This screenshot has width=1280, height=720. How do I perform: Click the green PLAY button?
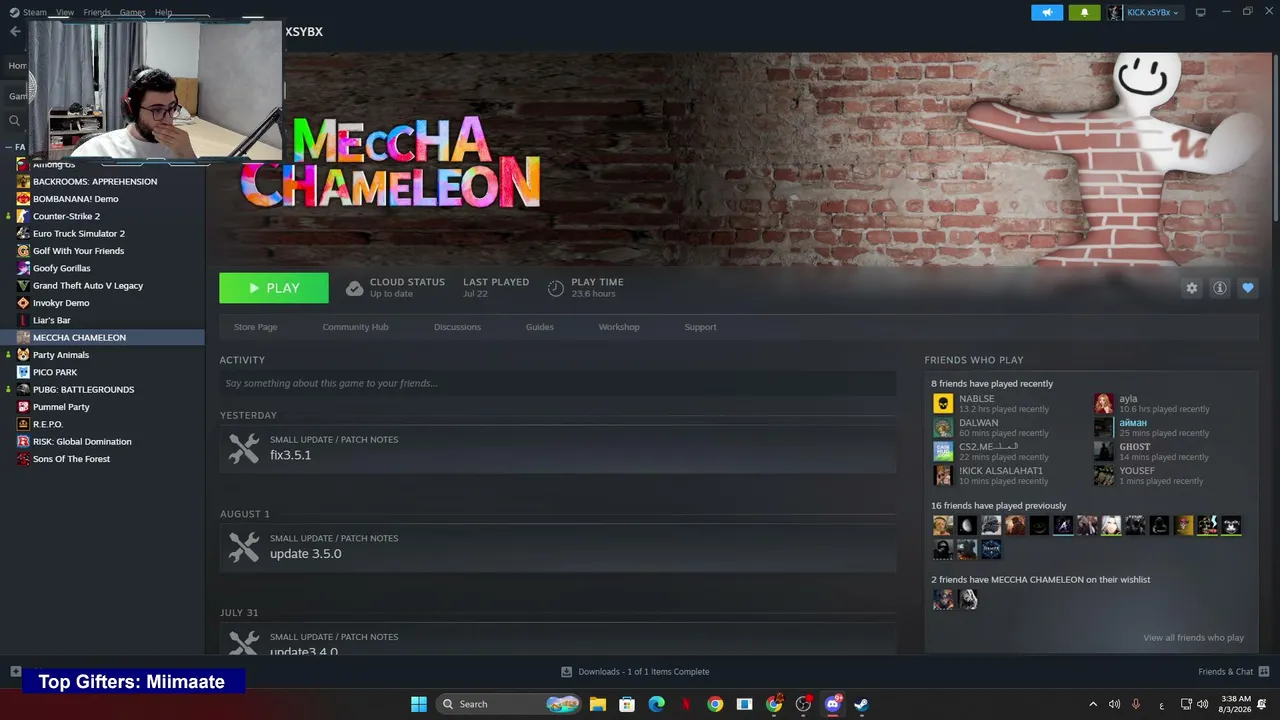point(274,288)
